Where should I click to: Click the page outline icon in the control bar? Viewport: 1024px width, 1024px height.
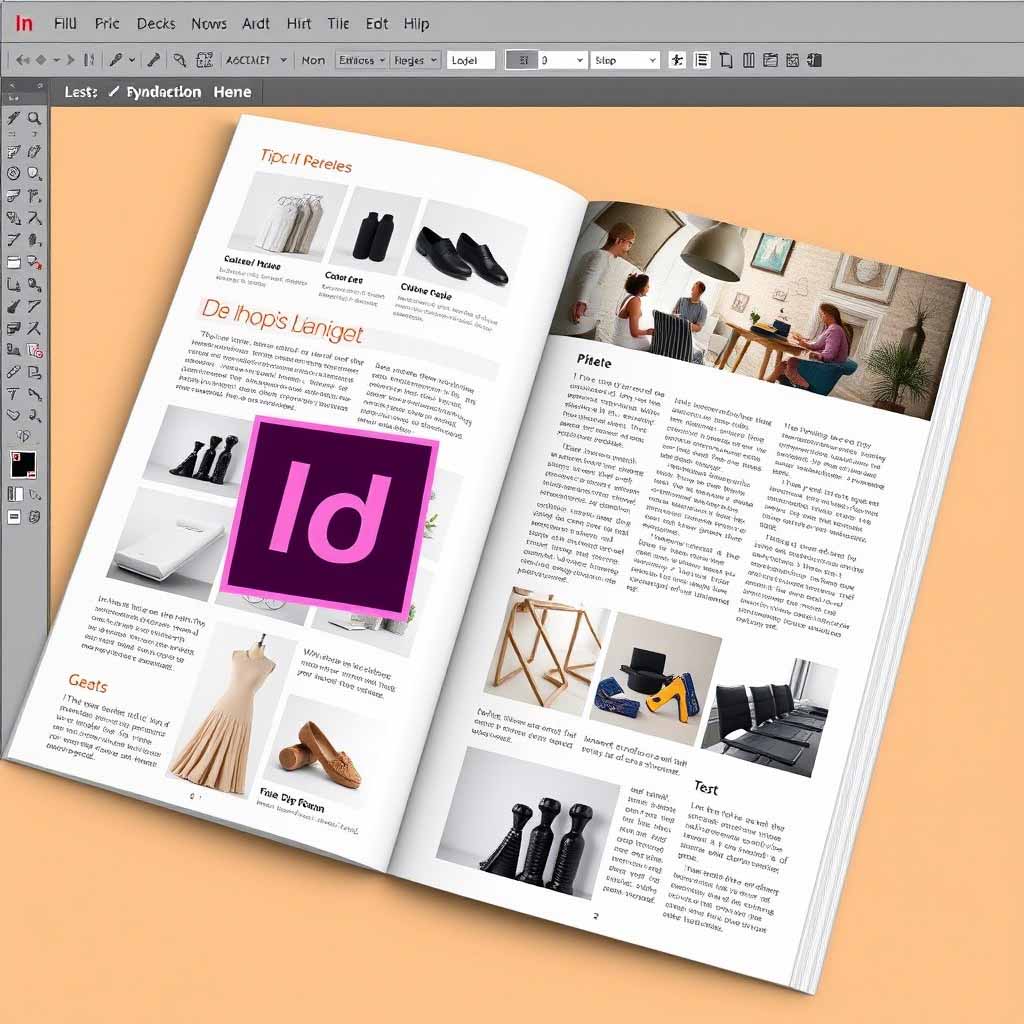click(x=726, y=60)
